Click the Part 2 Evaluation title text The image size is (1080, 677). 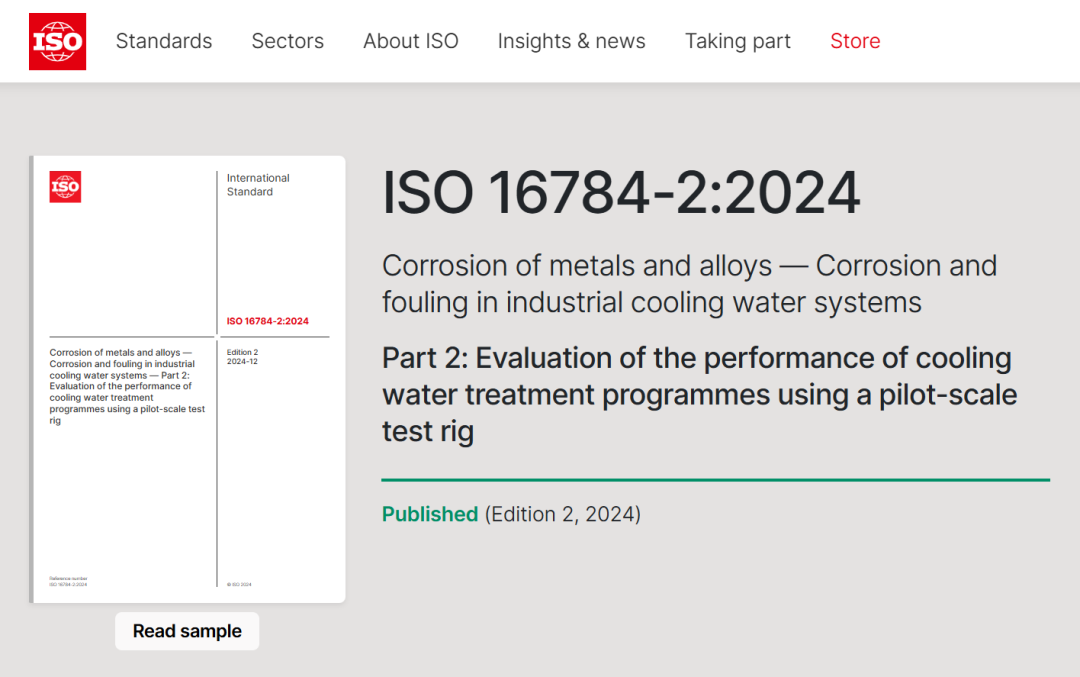(x=698, y=394)
